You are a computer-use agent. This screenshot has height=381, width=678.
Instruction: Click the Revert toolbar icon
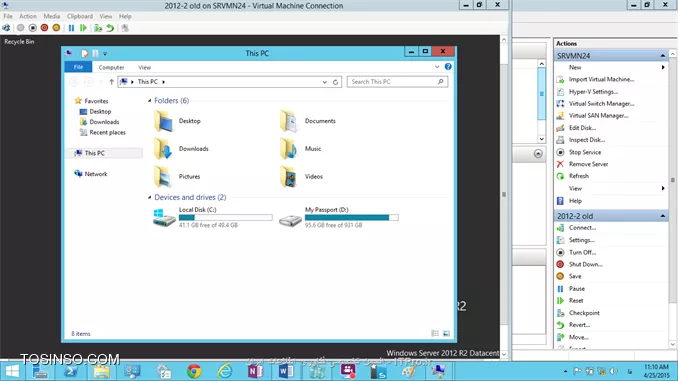point(110,28)
